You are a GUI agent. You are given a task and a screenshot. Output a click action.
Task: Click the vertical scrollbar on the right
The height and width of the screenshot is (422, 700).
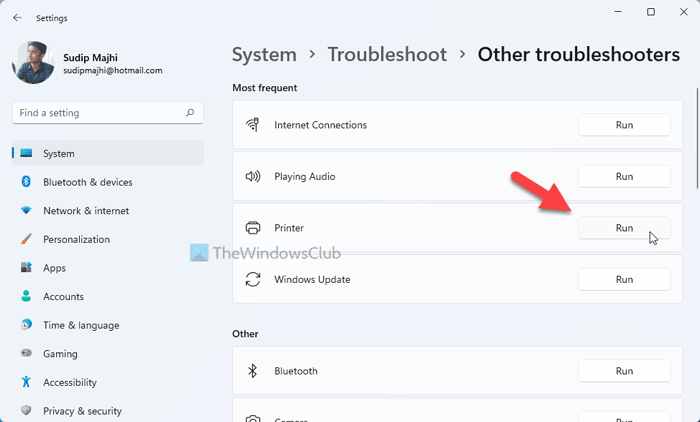coord(697,138)
